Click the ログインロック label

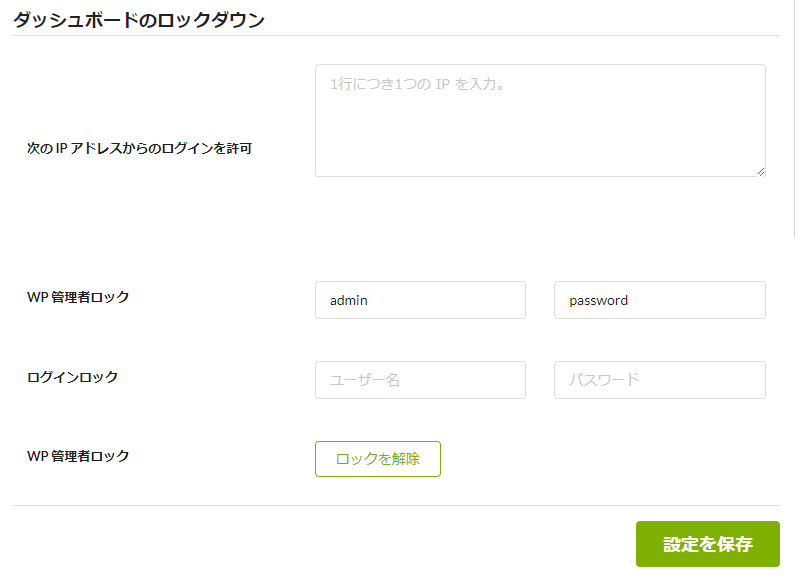(72, 377)
